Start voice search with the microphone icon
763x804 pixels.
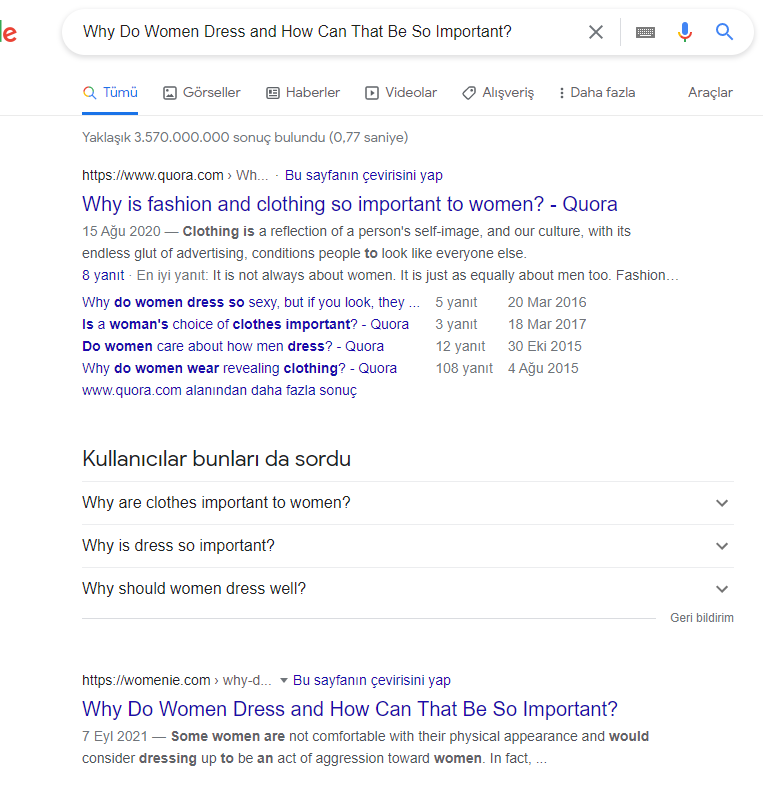tap(685, 32)
